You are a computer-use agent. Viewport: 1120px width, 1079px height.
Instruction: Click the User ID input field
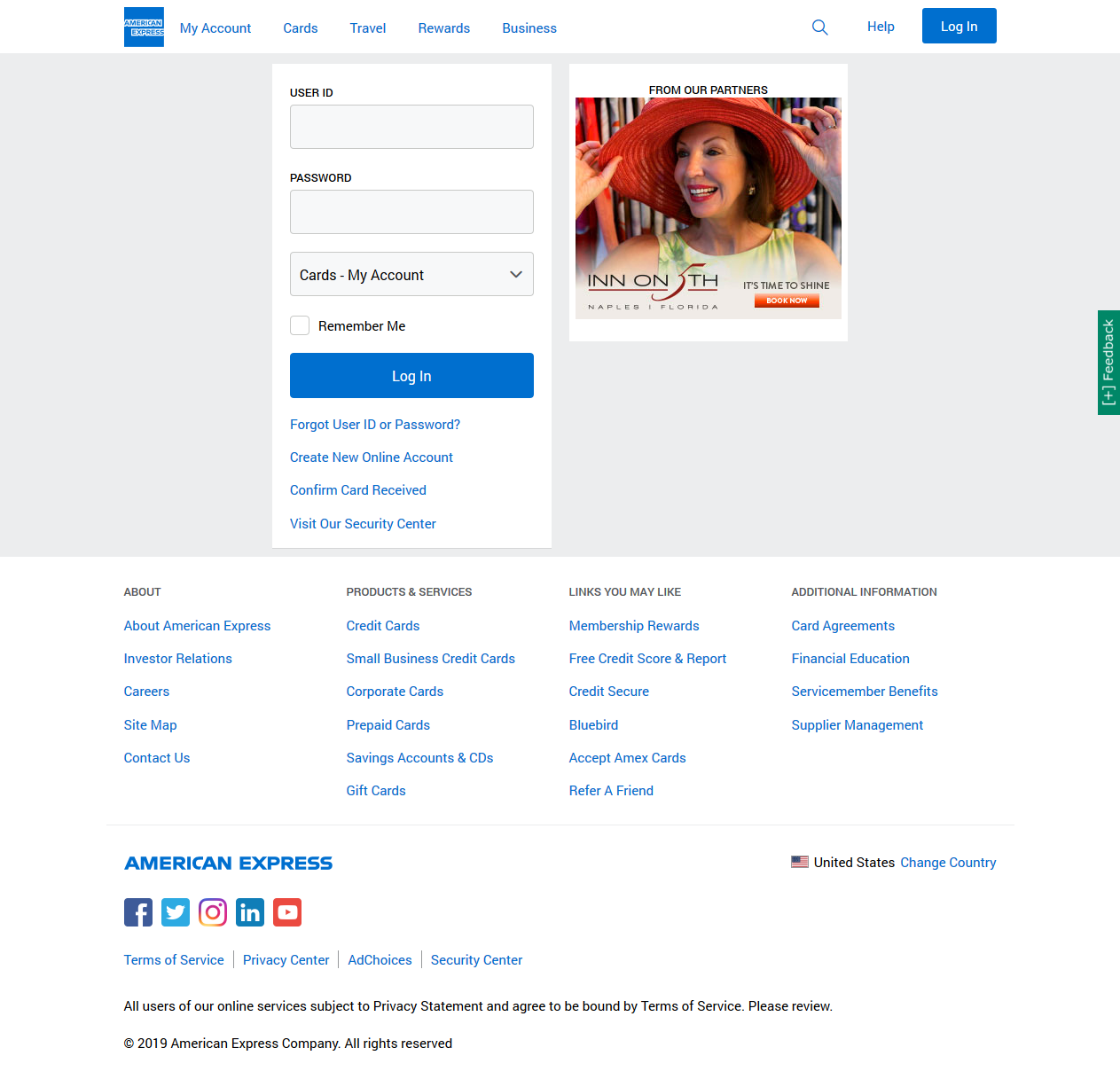point(411,127)
